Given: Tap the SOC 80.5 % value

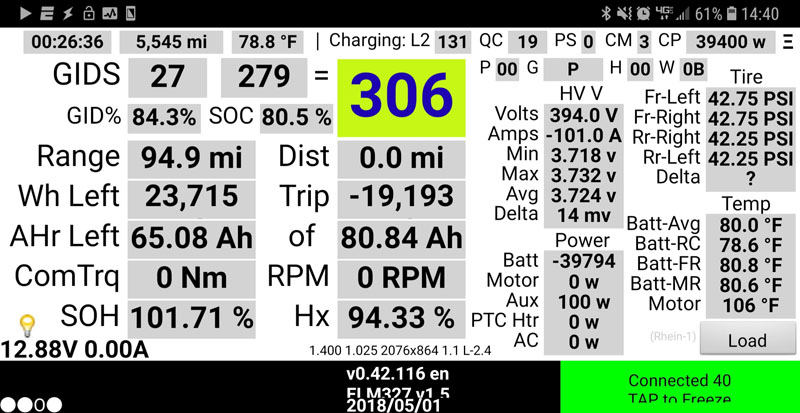Looking at the screenshot, I should coord(296,117).
